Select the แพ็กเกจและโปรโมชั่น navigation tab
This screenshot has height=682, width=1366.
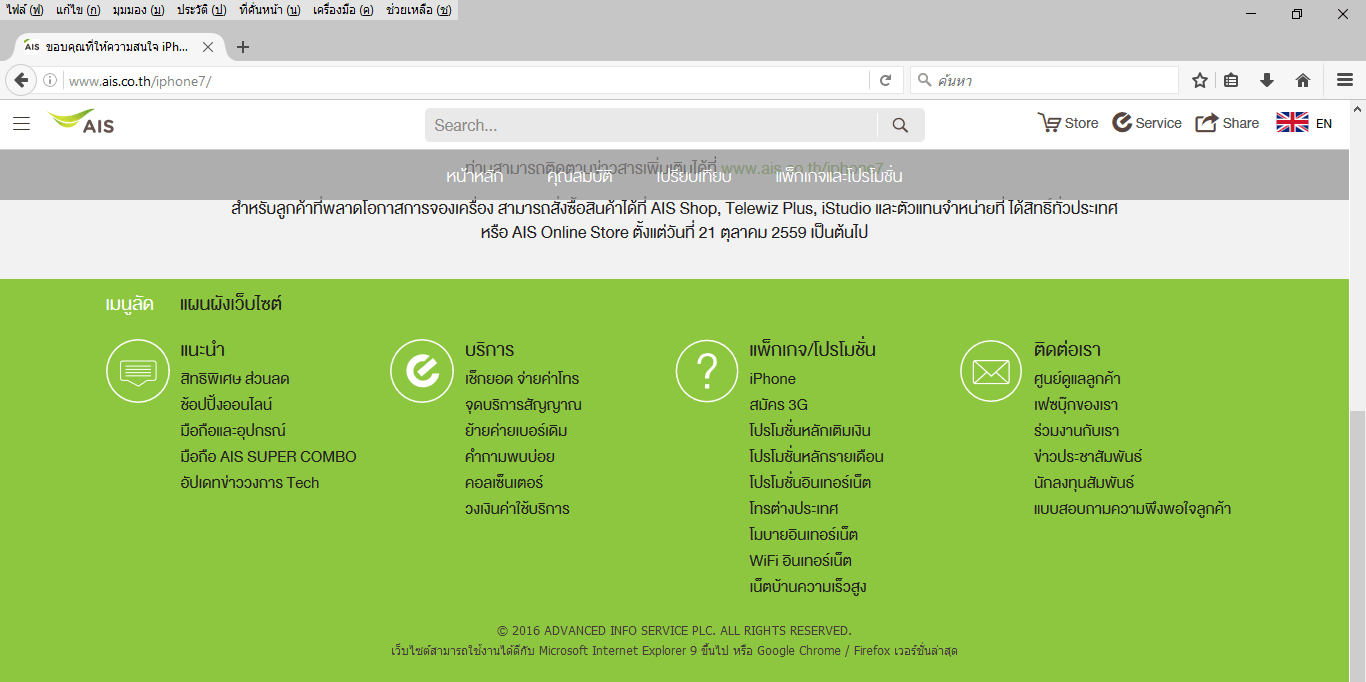point(839,176)
